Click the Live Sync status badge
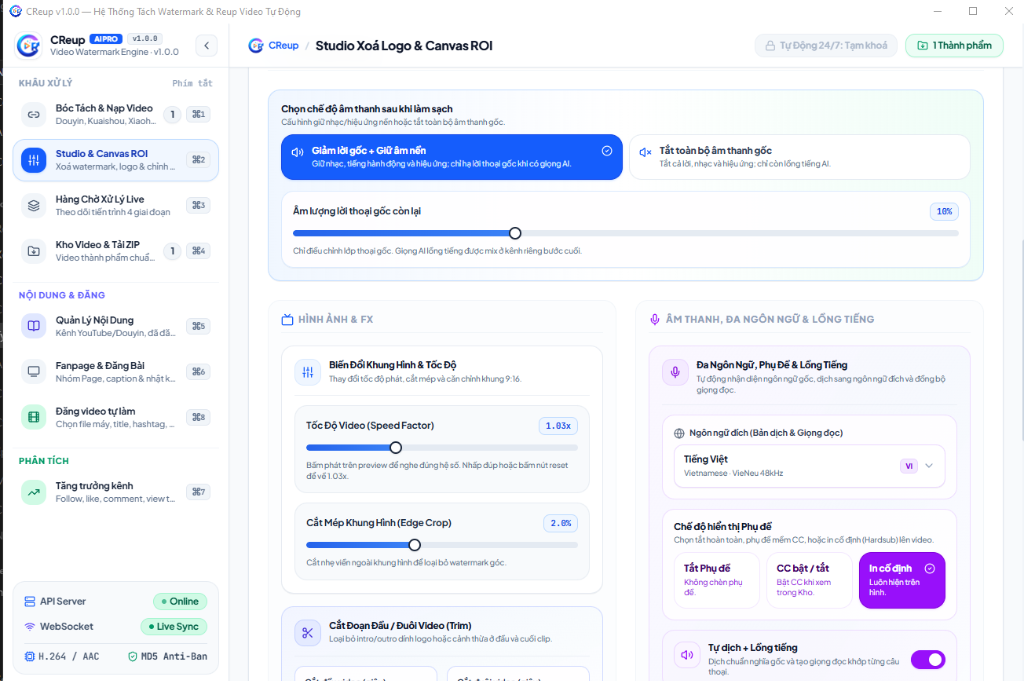Viewport: 1024px width, 681px height. click(x=174, y=626)
